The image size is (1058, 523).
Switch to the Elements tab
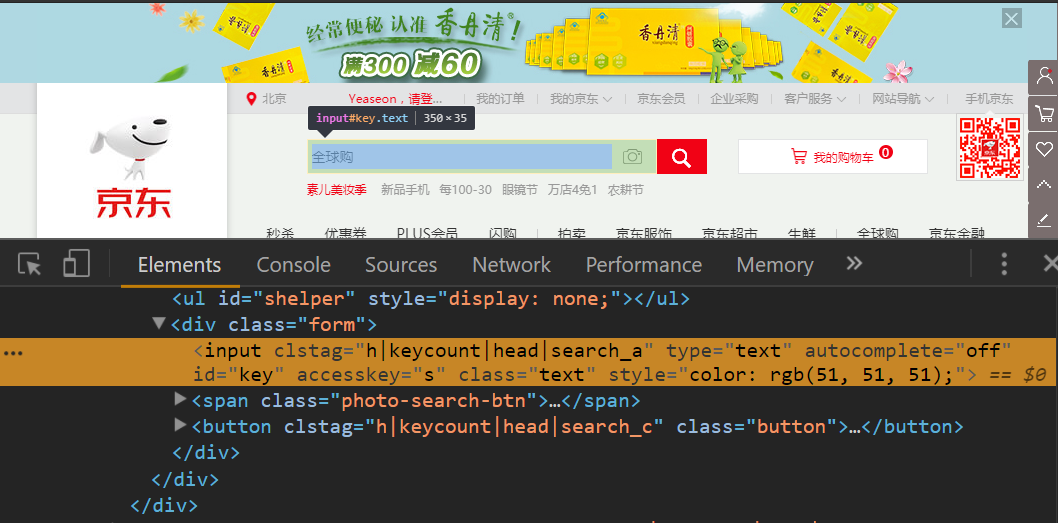click(x=179, y=265)
